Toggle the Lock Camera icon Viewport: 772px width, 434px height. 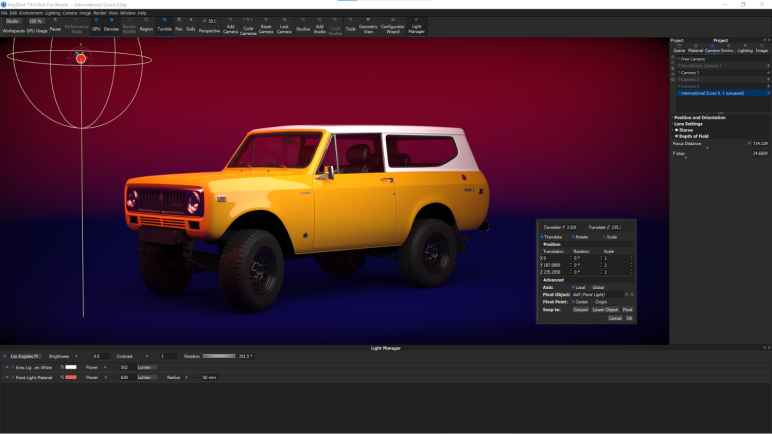284,26
